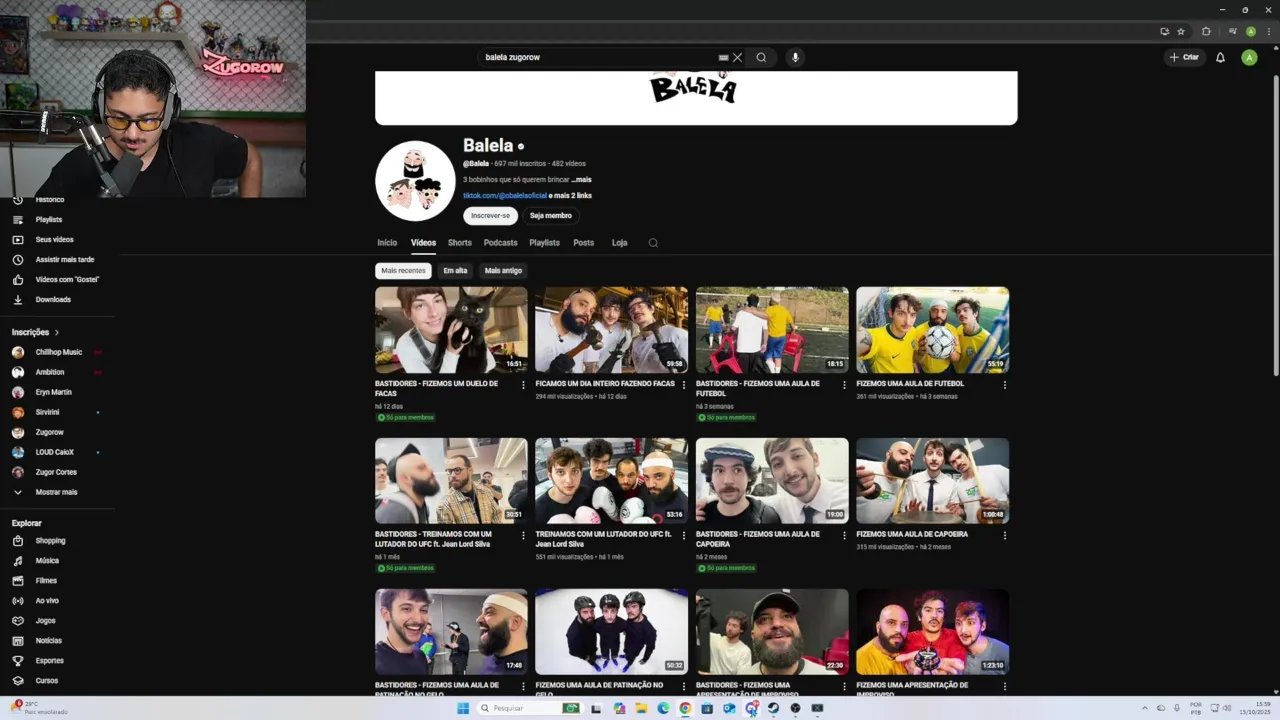This screenshot has height=720, width=1280.
Task: Open the Chillhop Music subscription
Action: (57, 352)
